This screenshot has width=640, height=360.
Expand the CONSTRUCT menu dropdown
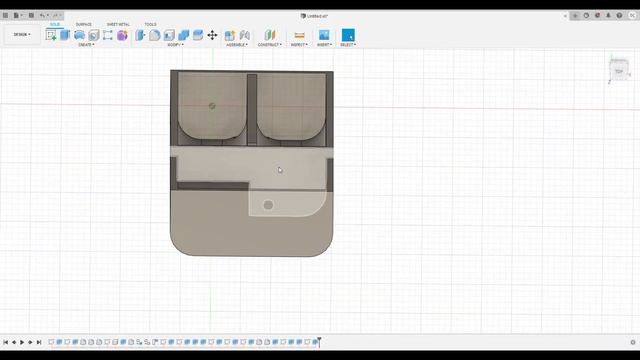pos(269,44)
